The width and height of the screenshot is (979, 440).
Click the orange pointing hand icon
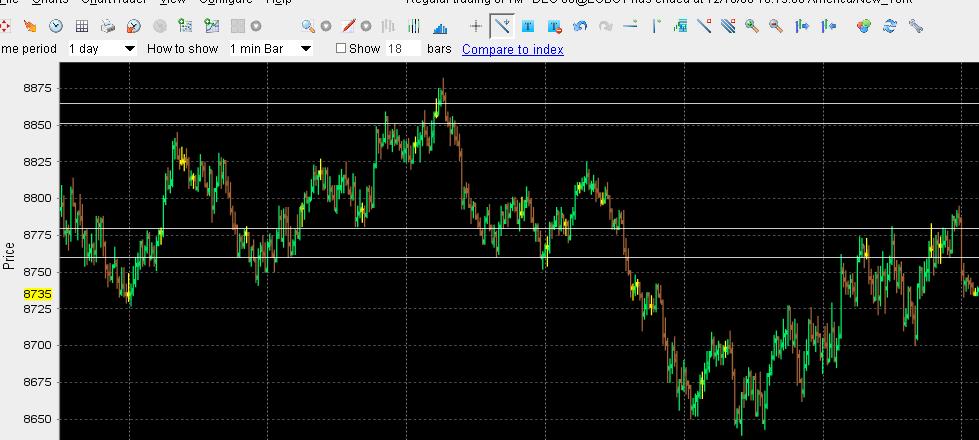click(x=29, y=26)
